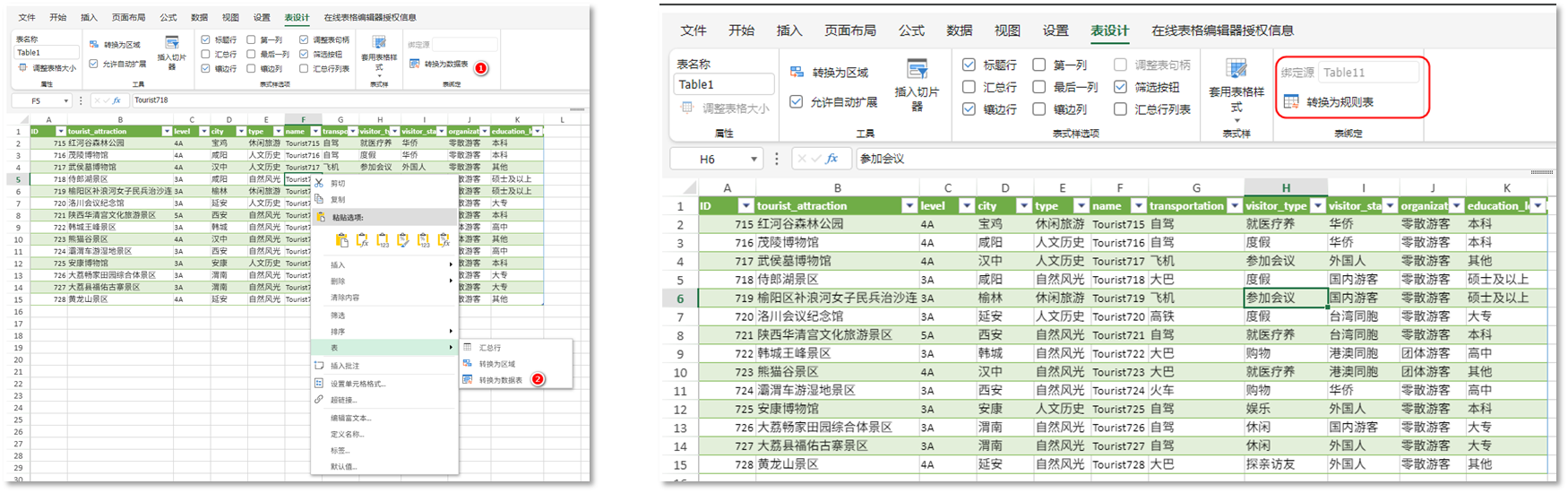Select column H header in right screenshot

click(1286, 187)
